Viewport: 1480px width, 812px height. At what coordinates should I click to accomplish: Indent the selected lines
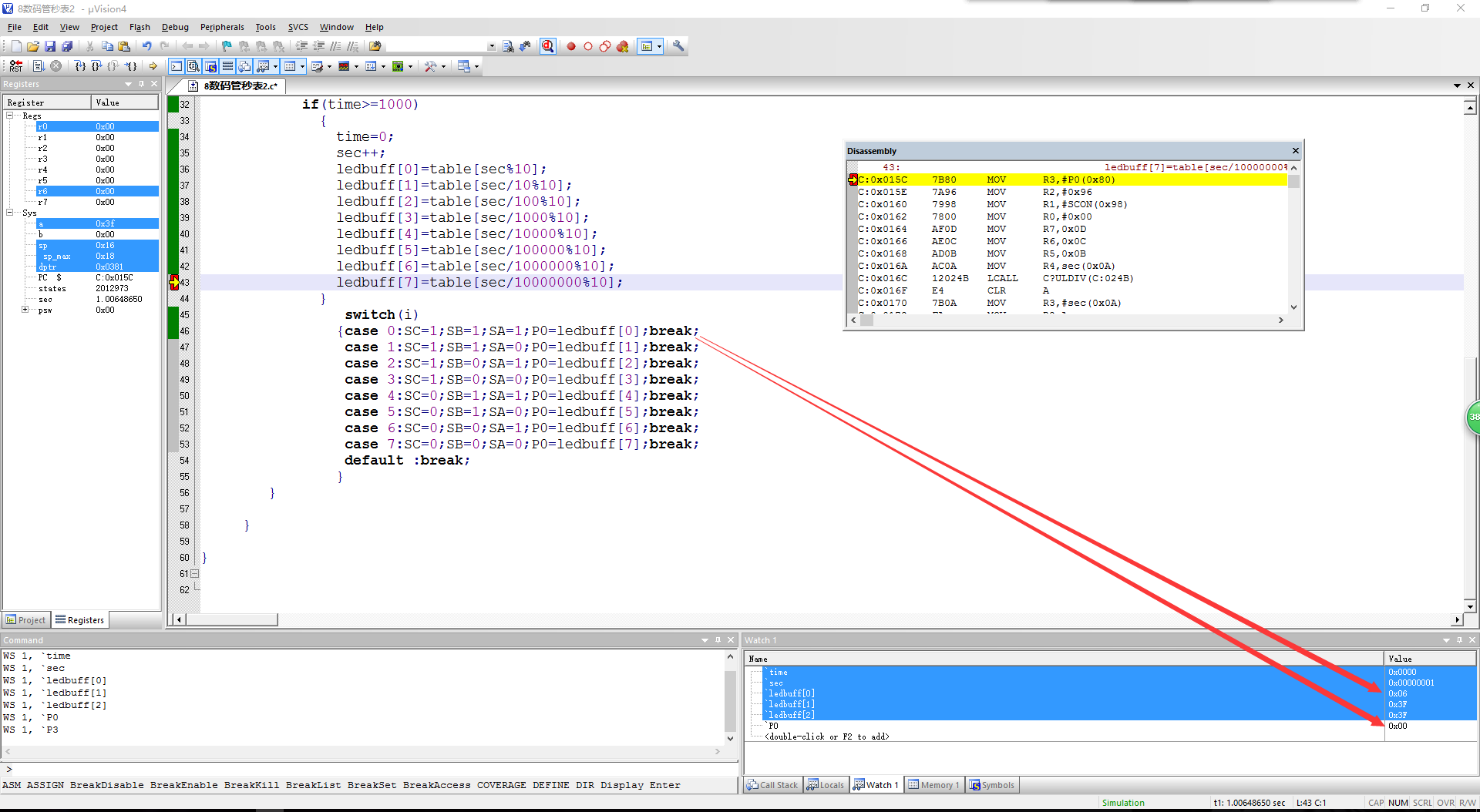coord(301,46)
